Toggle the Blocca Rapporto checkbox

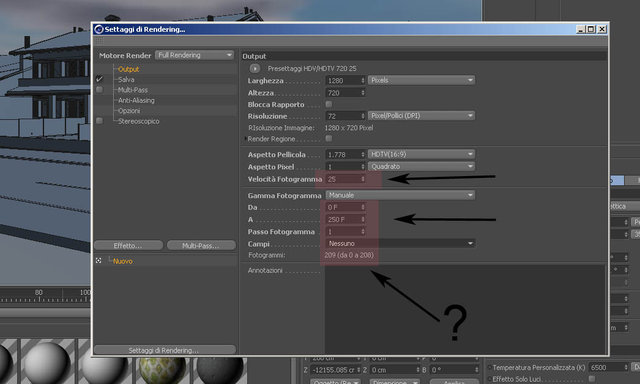329,104
